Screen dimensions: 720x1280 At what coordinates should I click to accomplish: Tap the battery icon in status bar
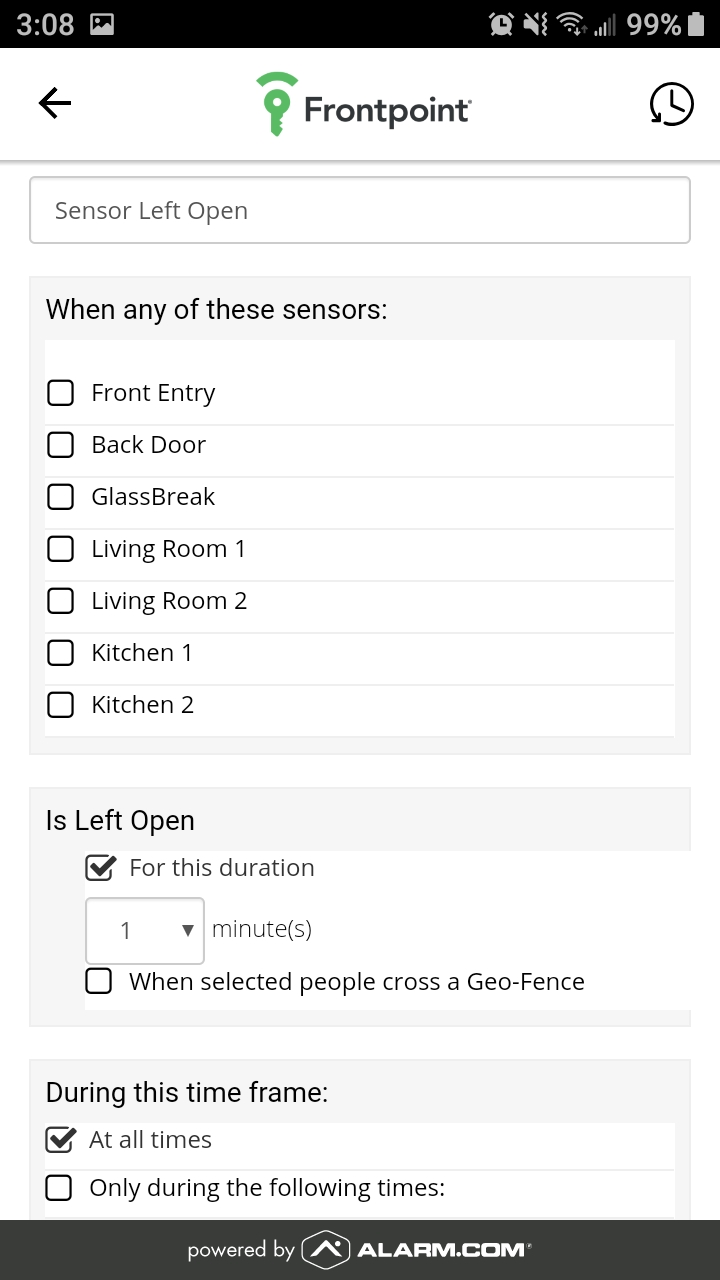[697, 24]
